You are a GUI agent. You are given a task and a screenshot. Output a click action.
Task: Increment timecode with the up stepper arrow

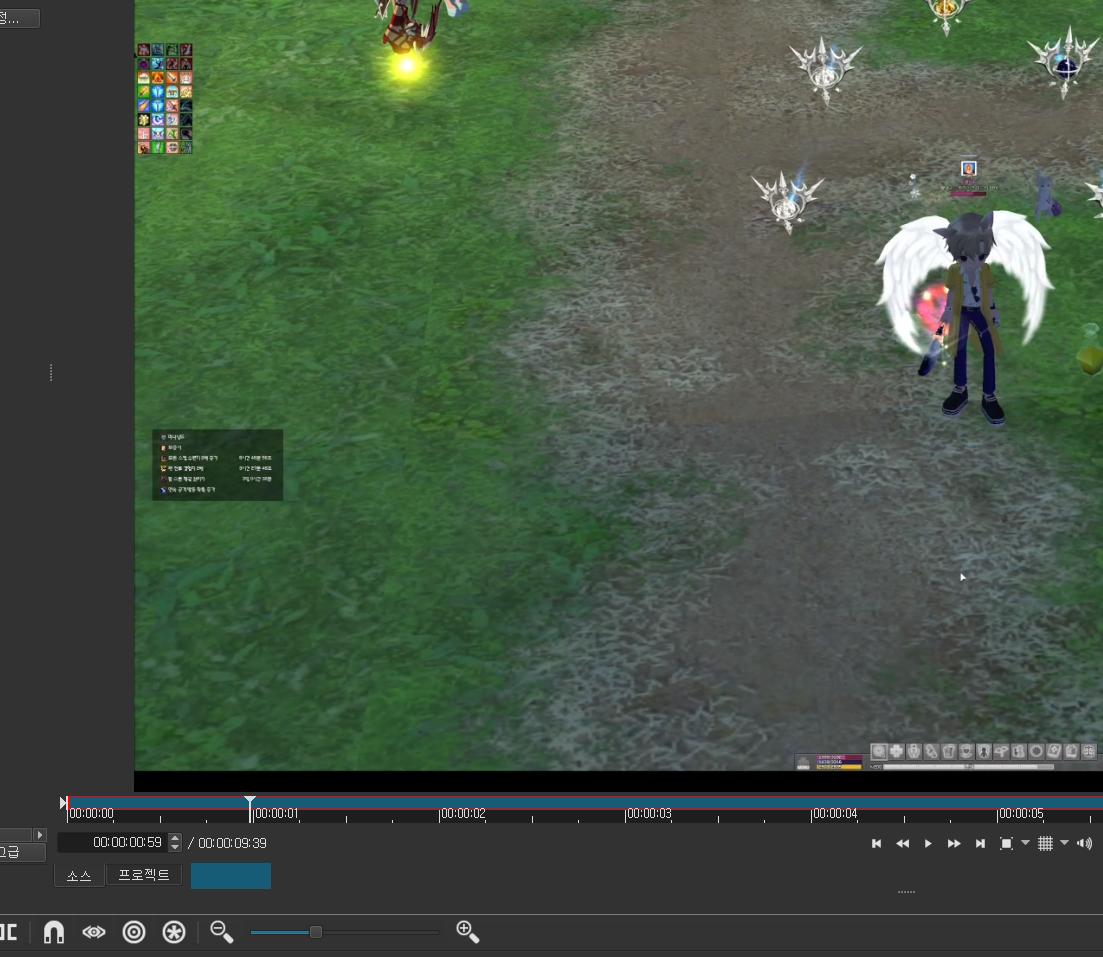[x=175, y=838]
